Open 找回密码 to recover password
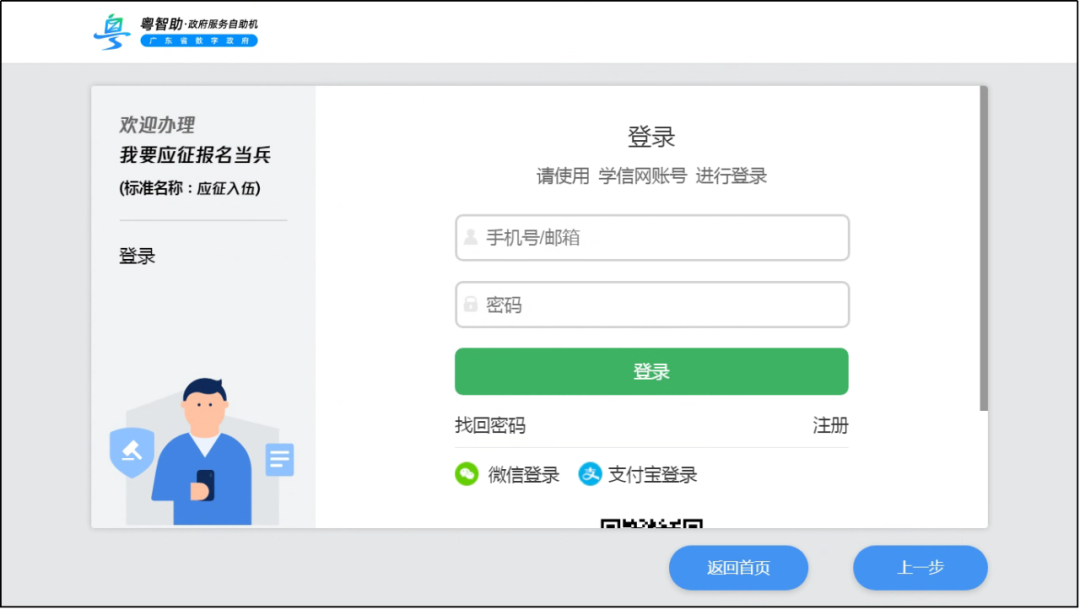The image size is (1080, 610). click(489, 425)
